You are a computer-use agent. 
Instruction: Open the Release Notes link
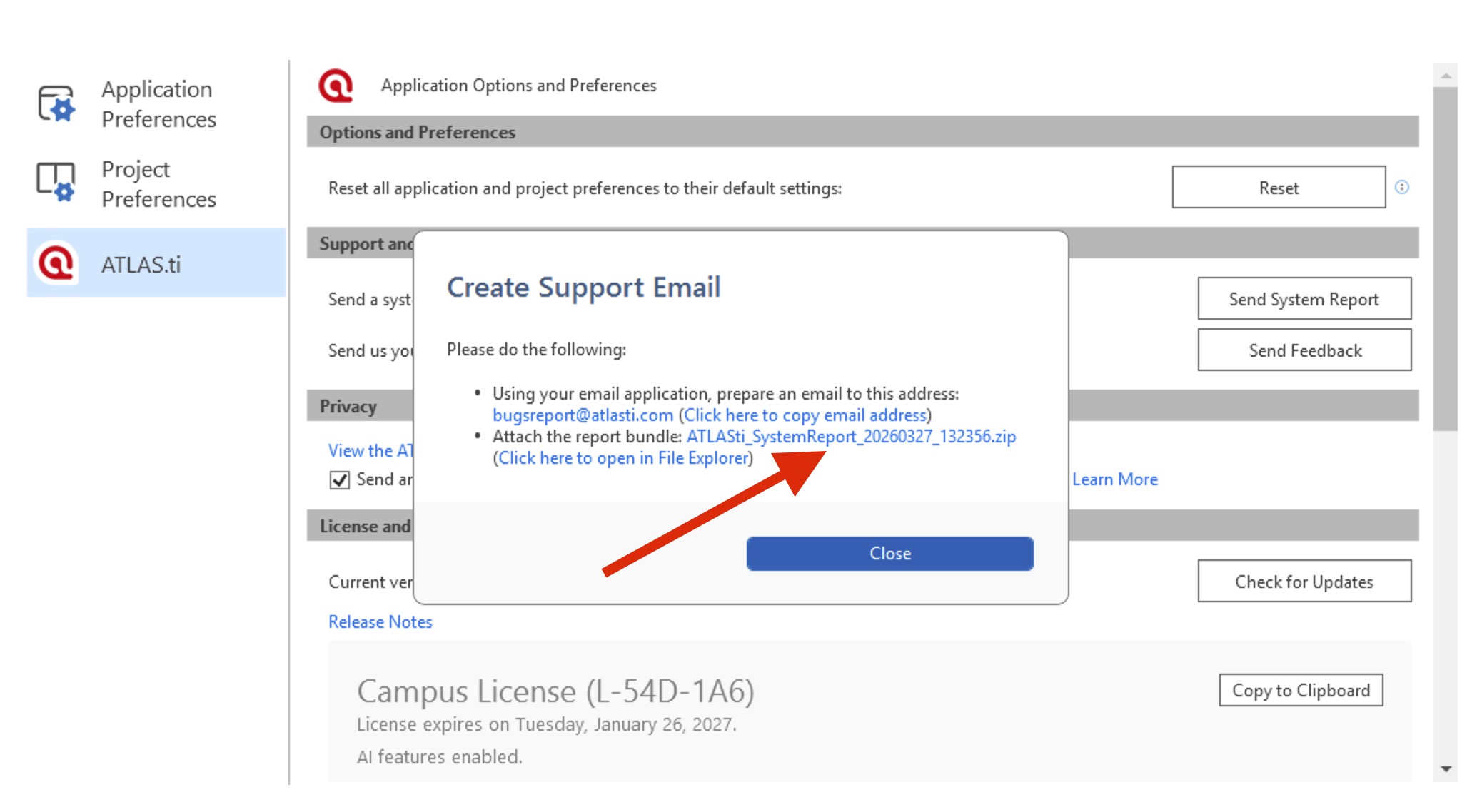[x=380, y=622]
